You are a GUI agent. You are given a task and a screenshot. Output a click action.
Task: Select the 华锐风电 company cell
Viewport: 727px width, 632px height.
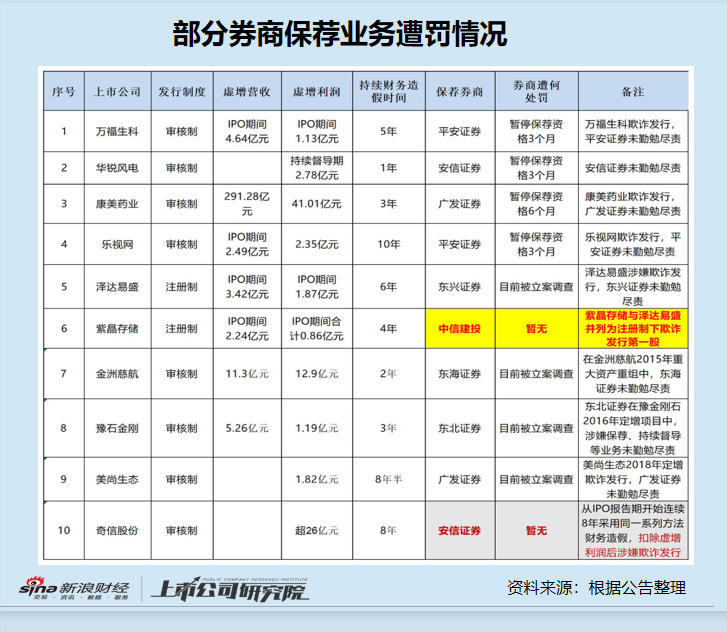pyautogui.click(x=117, y=168)
